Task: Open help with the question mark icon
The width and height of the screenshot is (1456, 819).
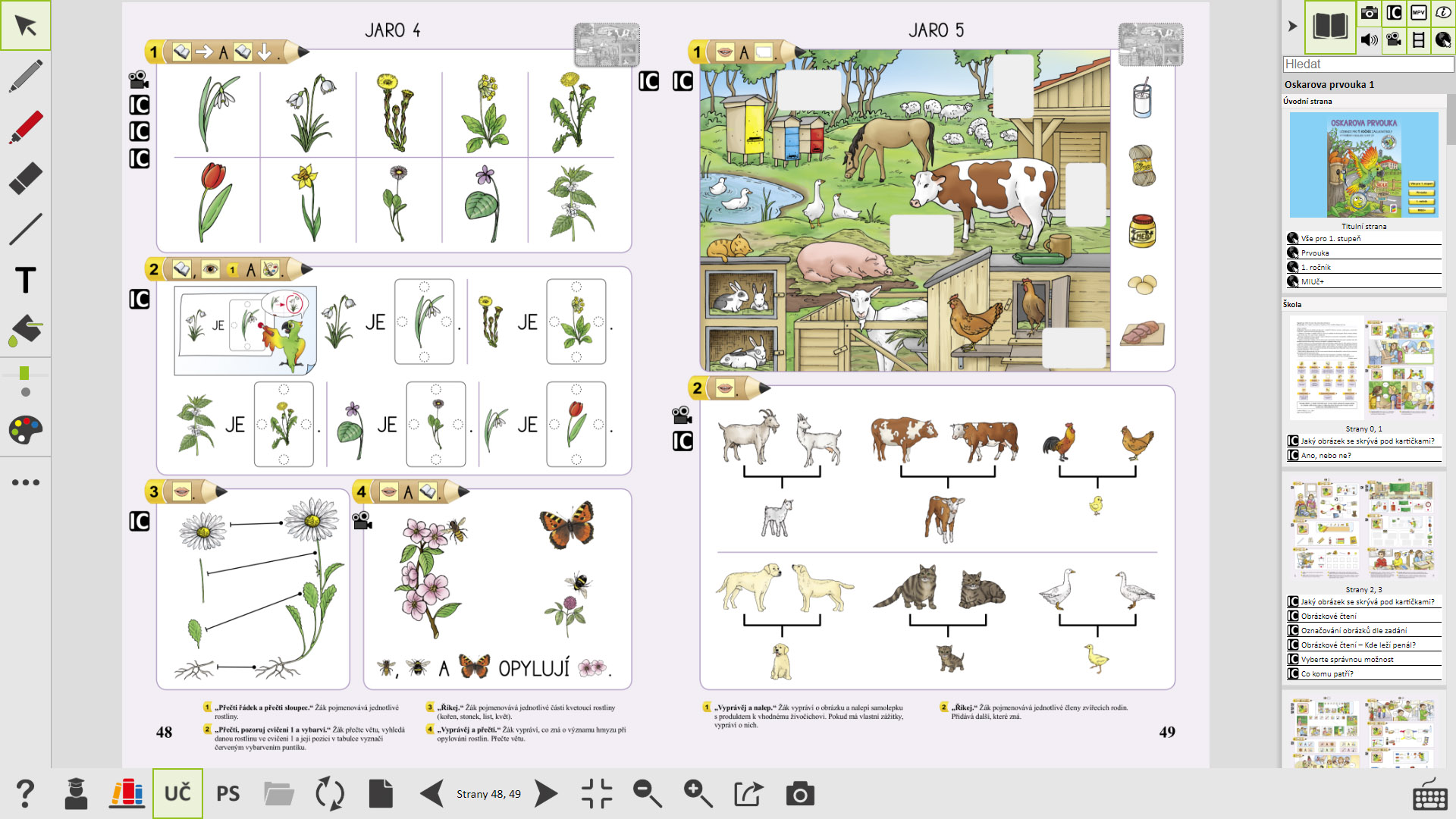Action: pyautogui.click(x=25, y=794)
